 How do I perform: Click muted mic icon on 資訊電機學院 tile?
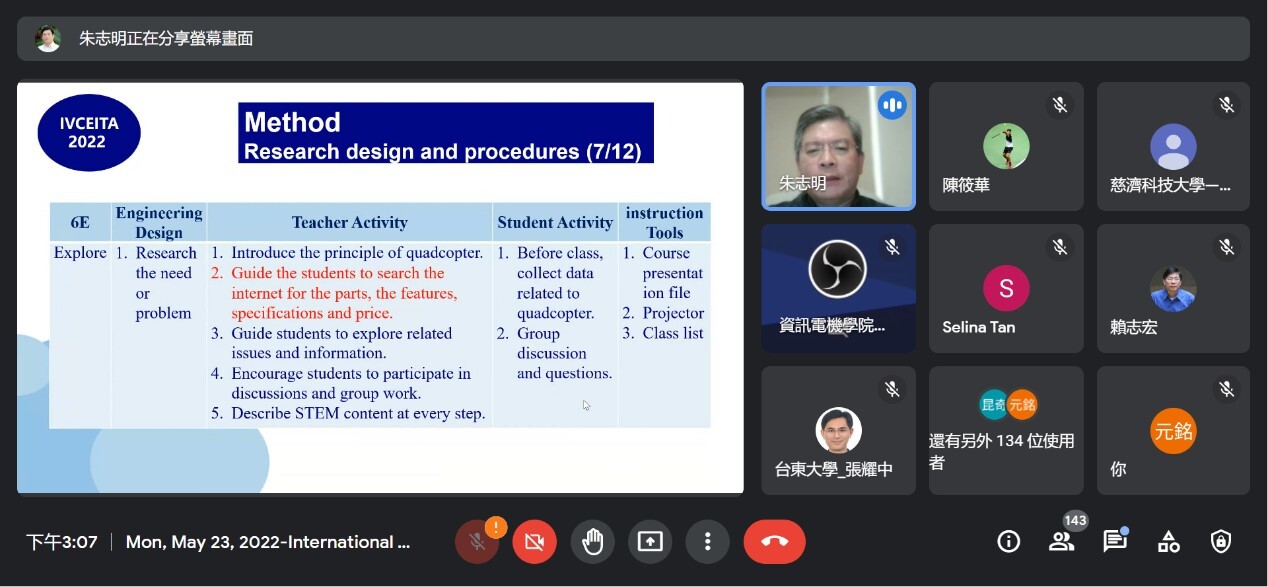coord(892,247)
